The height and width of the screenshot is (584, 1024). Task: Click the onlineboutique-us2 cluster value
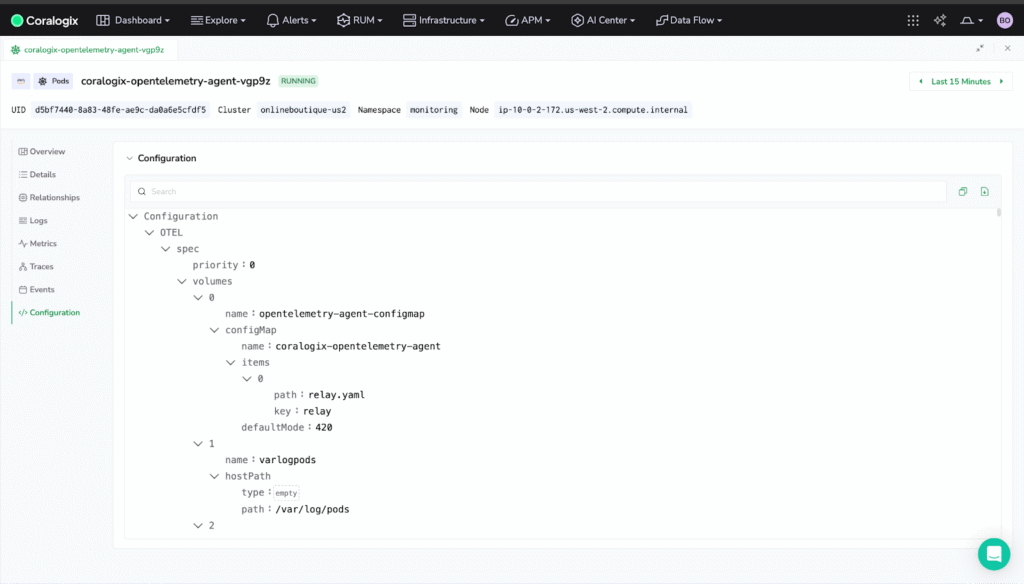(x=303, y=110)
